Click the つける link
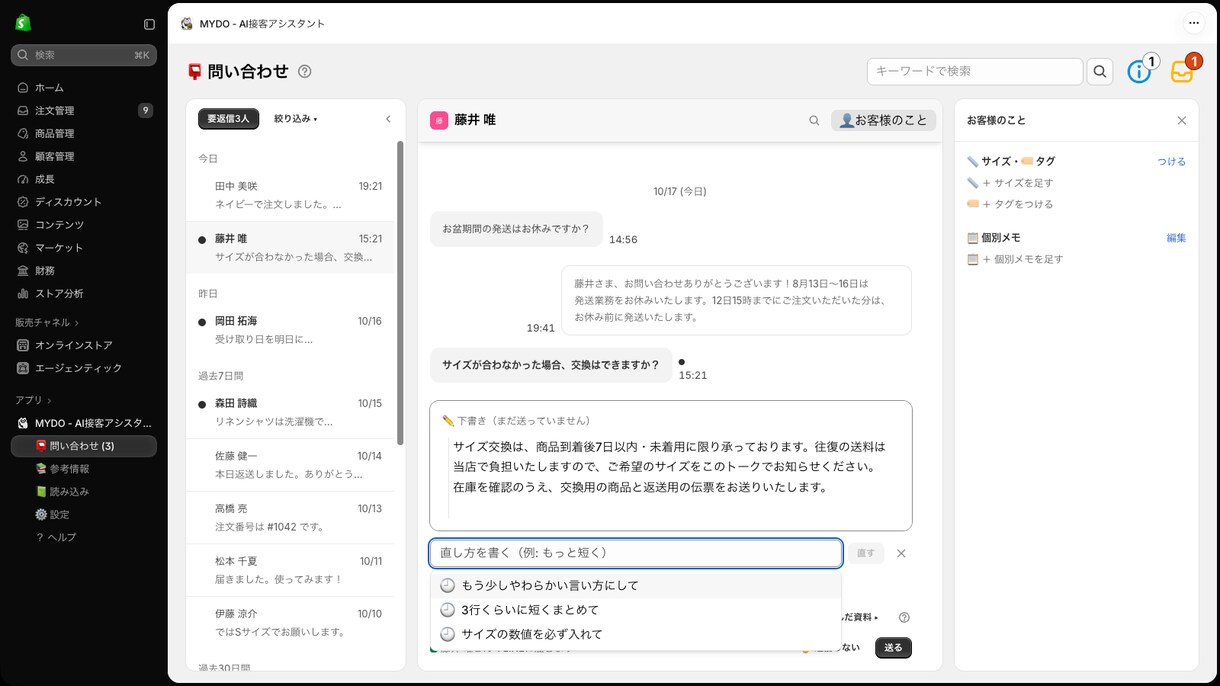Image resolution: width=1220 pixels, height=686 pixels. point(1172,161)
